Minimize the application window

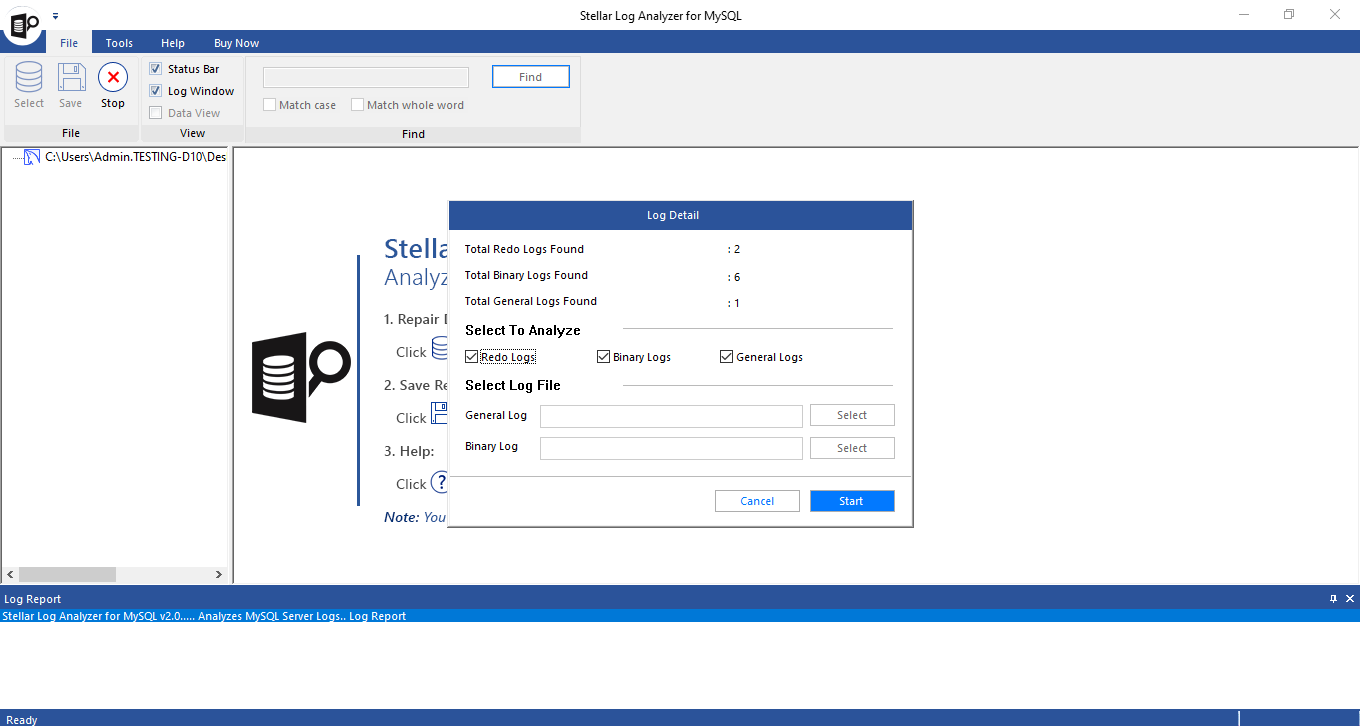(1243, 15)
